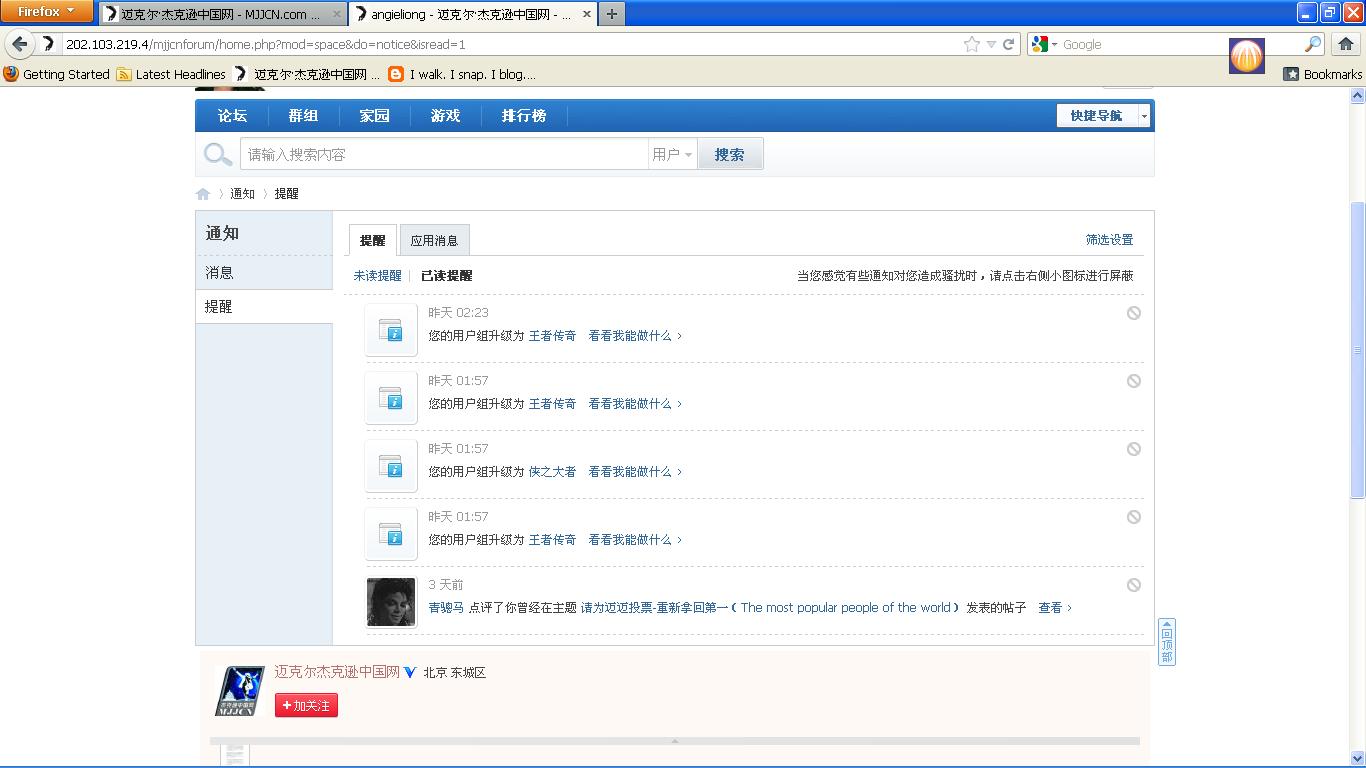Image resolution: width=1366 pixels, height=768 pixels.
Task: Open a new tab with the plus button
Action: [x=611, y=14]
